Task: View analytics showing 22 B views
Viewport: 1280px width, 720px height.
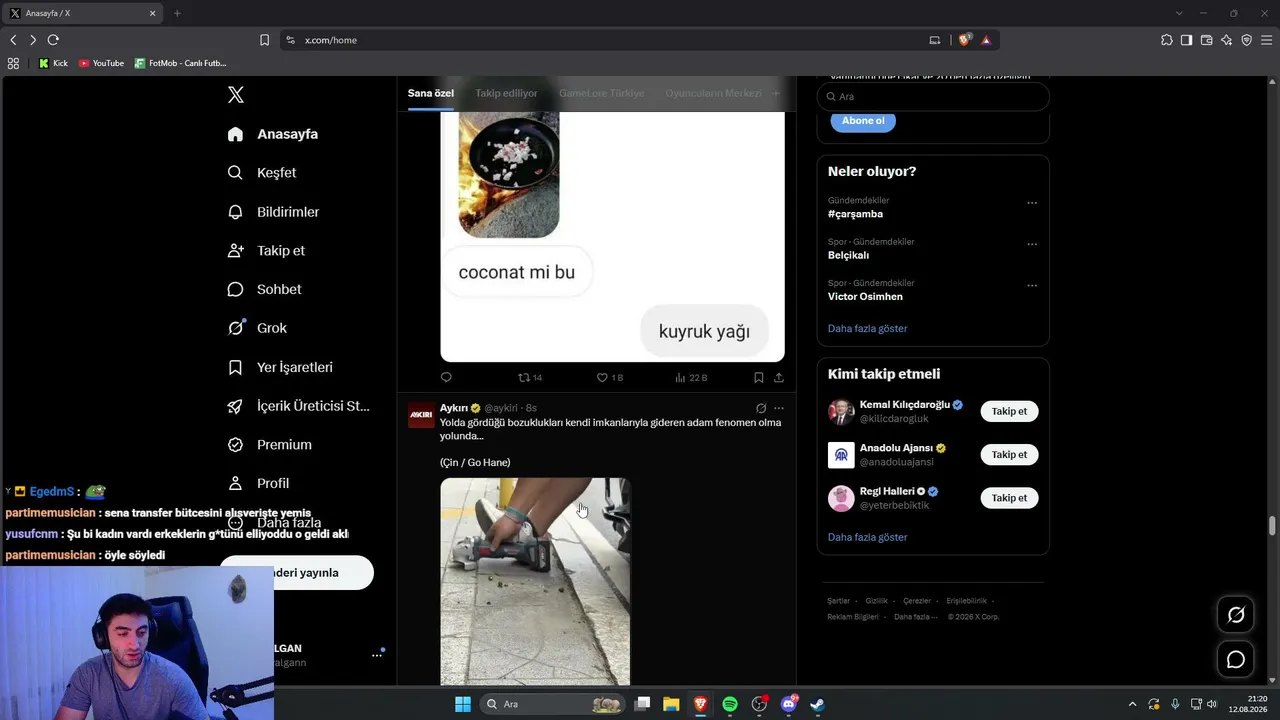Action: tap(691, 378)
